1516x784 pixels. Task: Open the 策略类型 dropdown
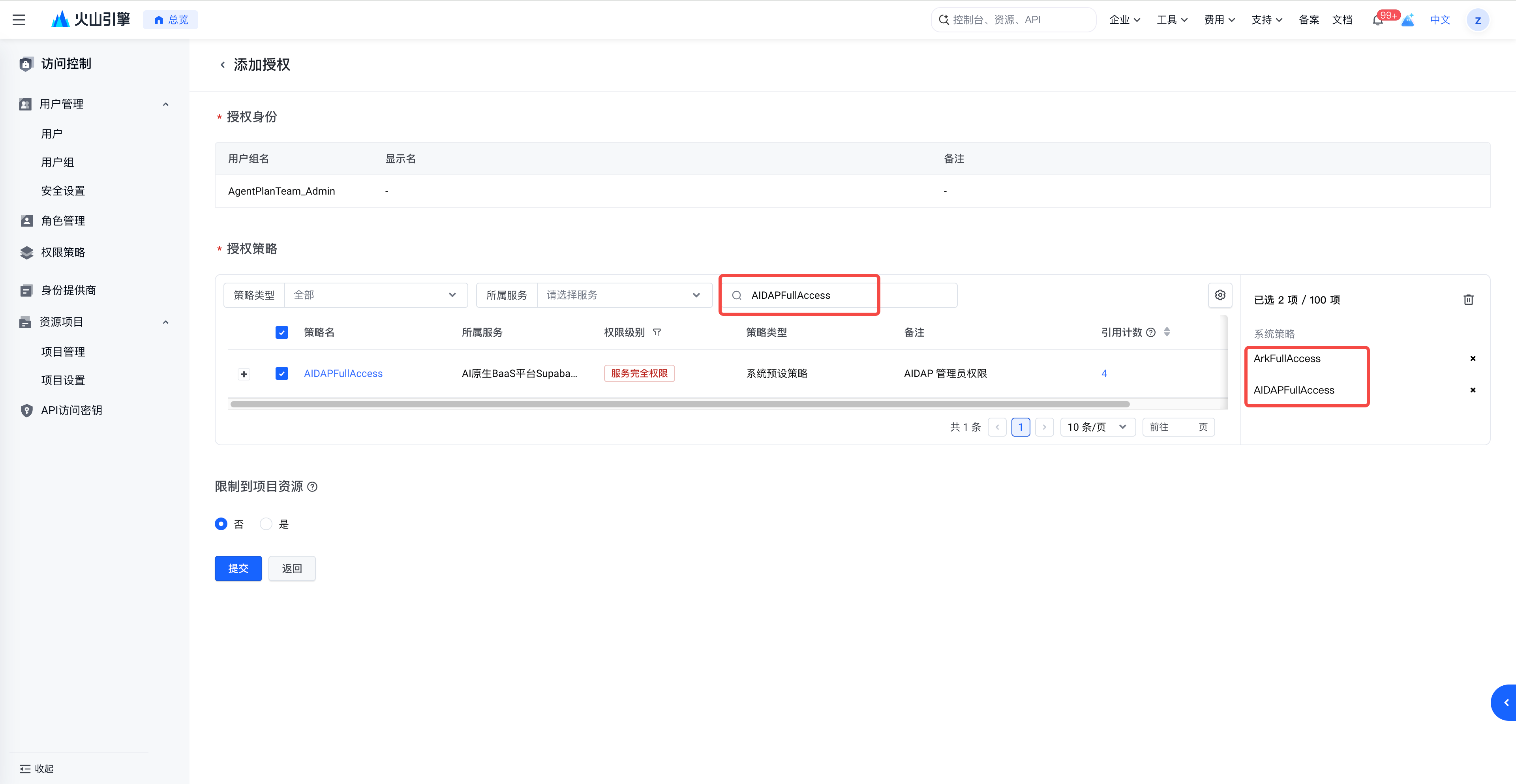[375, 295]
